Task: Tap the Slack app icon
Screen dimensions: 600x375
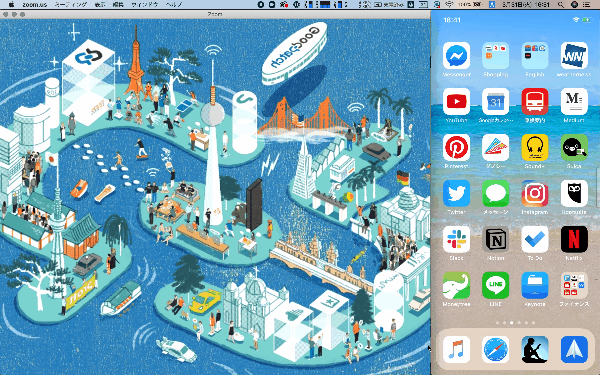Action: [x=457, y=239]
